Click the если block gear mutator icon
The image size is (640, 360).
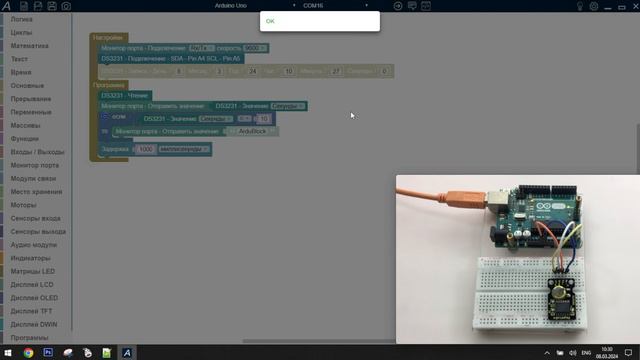pyautogui.click(x=105, y=116)
